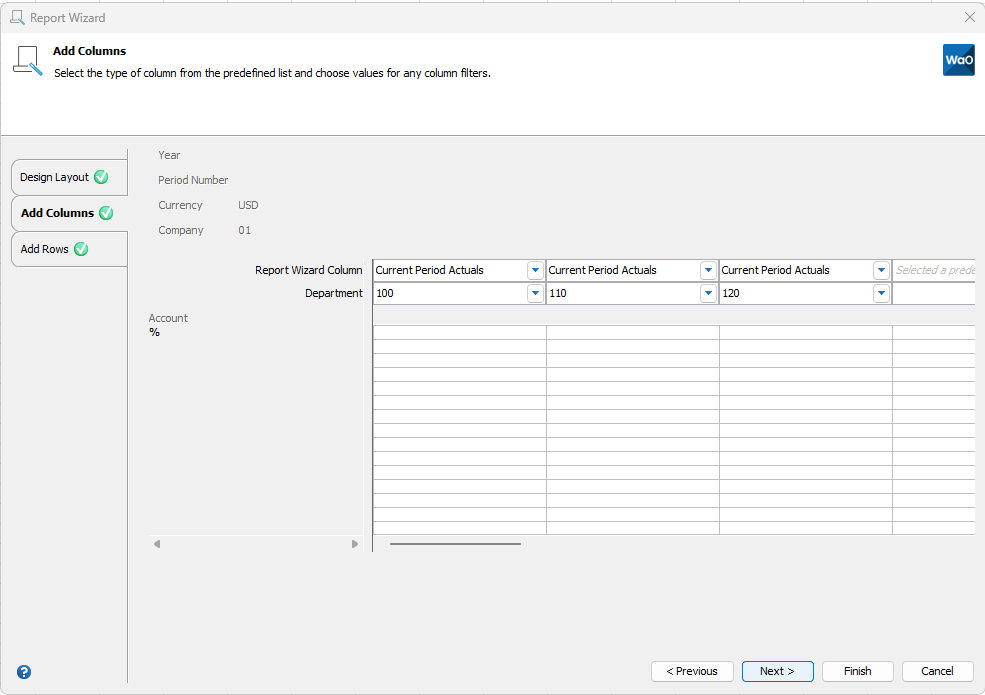This screenshot has width=985, height=695.
Task: Click the Next button
Action: 777,671
